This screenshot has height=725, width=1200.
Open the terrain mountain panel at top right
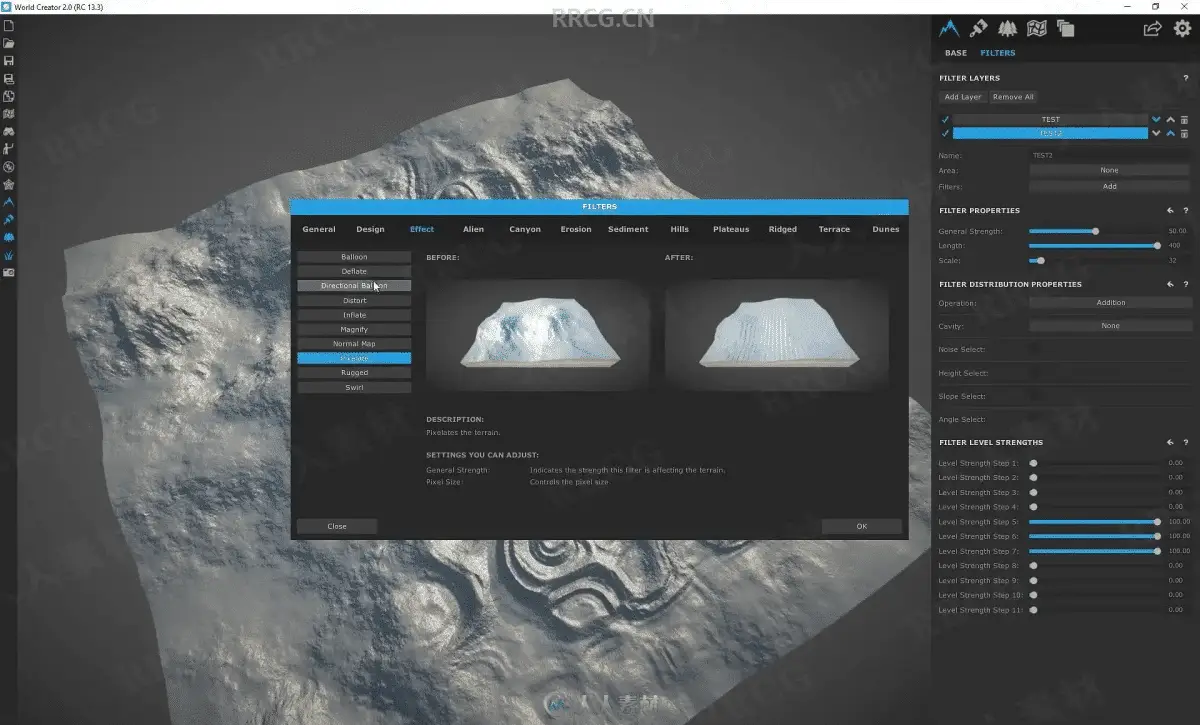point(949,28)
